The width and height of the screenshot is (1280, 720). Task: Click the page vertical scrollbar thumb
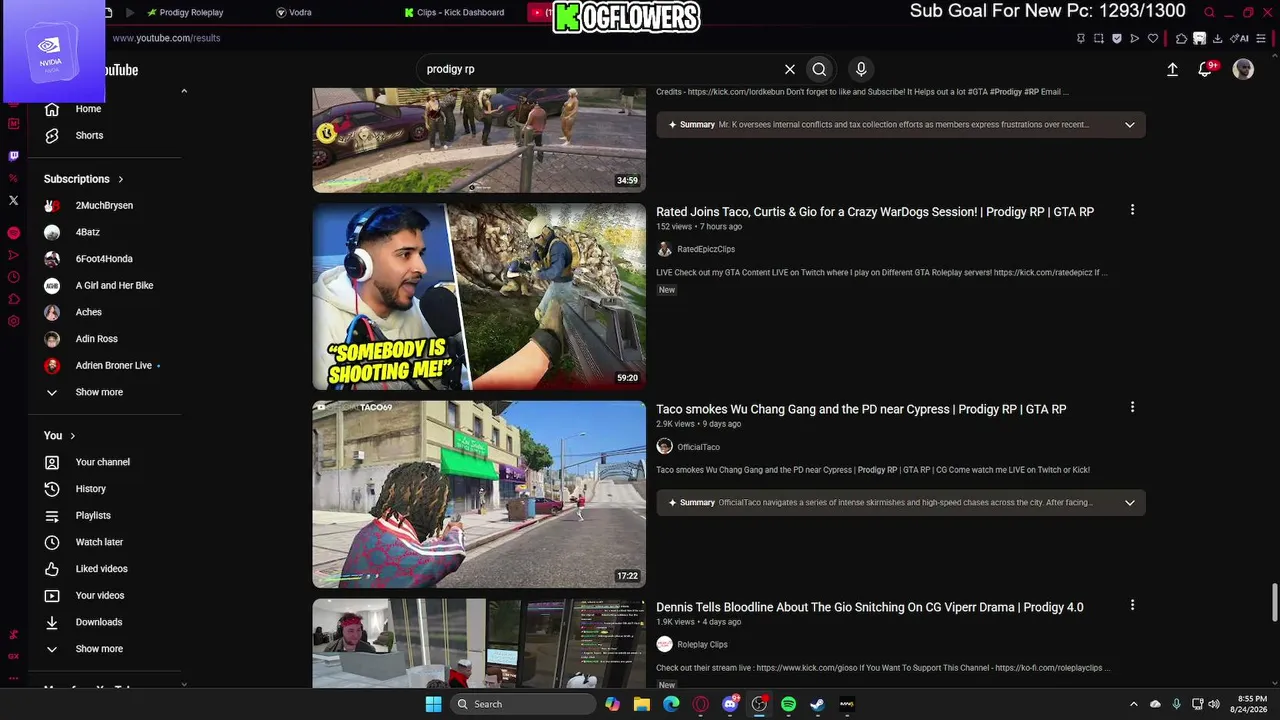pyautogui.click(x=1275, y=602)
